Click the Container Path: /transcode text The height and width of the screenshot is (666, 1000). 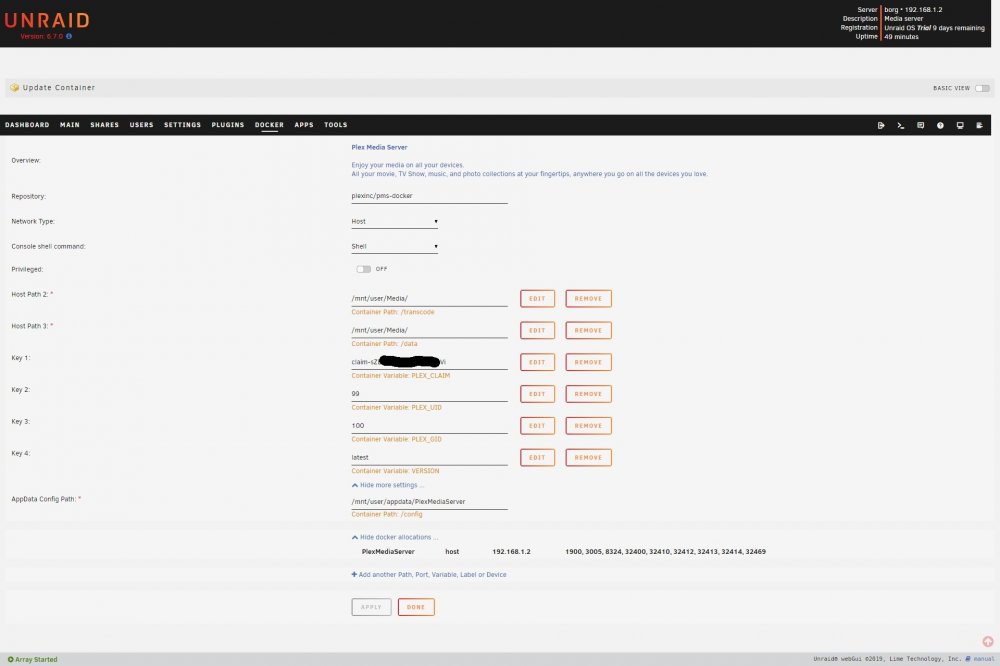coord(393,313)
